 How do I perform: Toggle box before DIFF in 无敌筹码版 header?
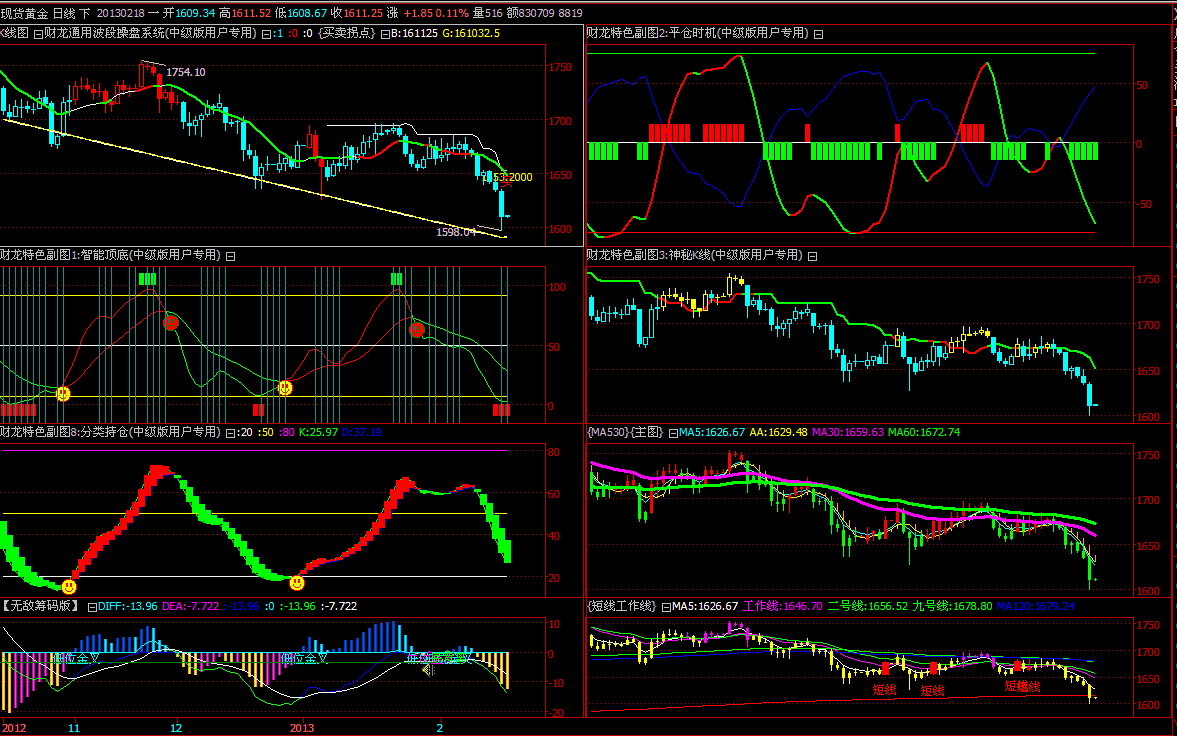(93, 606)
